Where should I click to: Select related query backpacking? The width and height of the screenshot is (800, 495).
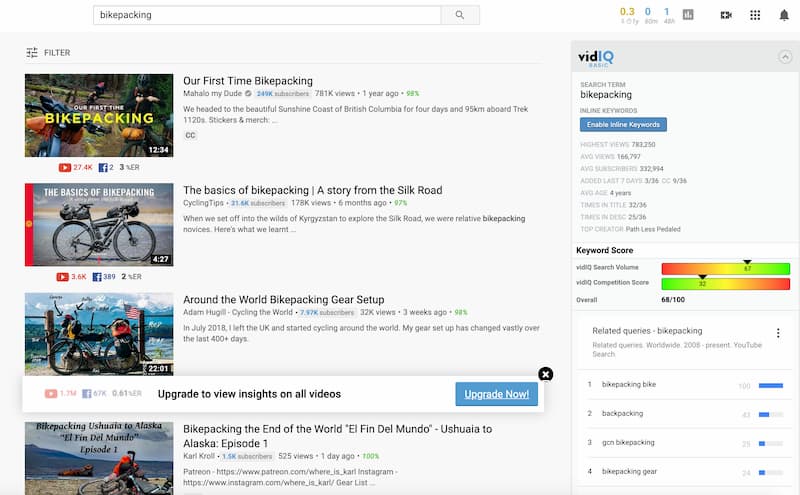(x=622, y=413)
